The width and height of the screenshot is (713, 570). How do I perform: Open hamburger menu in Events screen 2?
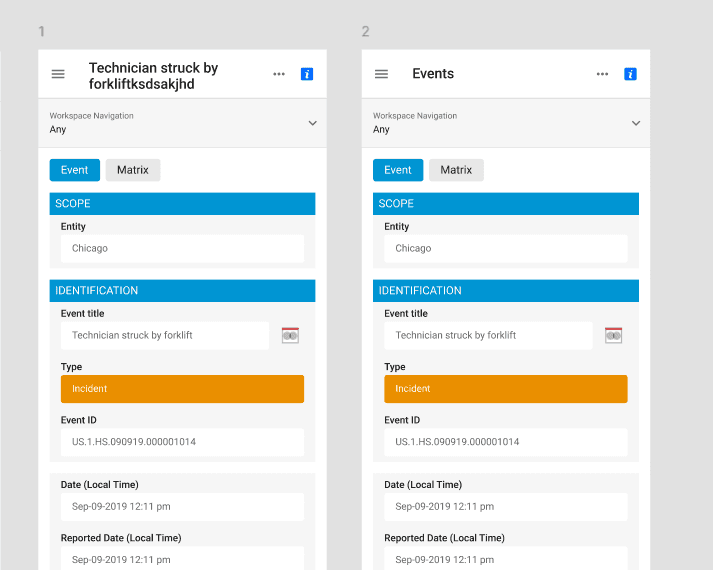tap(381, 74)
